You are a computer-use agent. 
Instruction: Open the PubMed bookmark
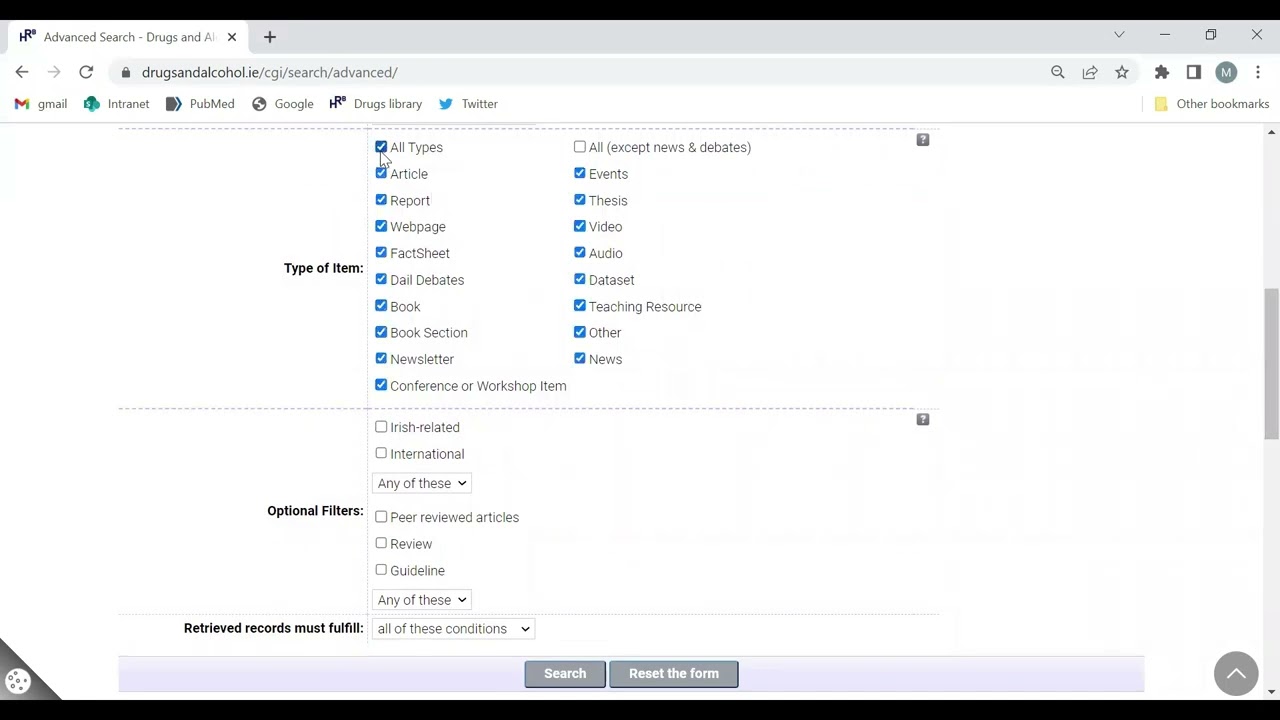pos(200,104)
